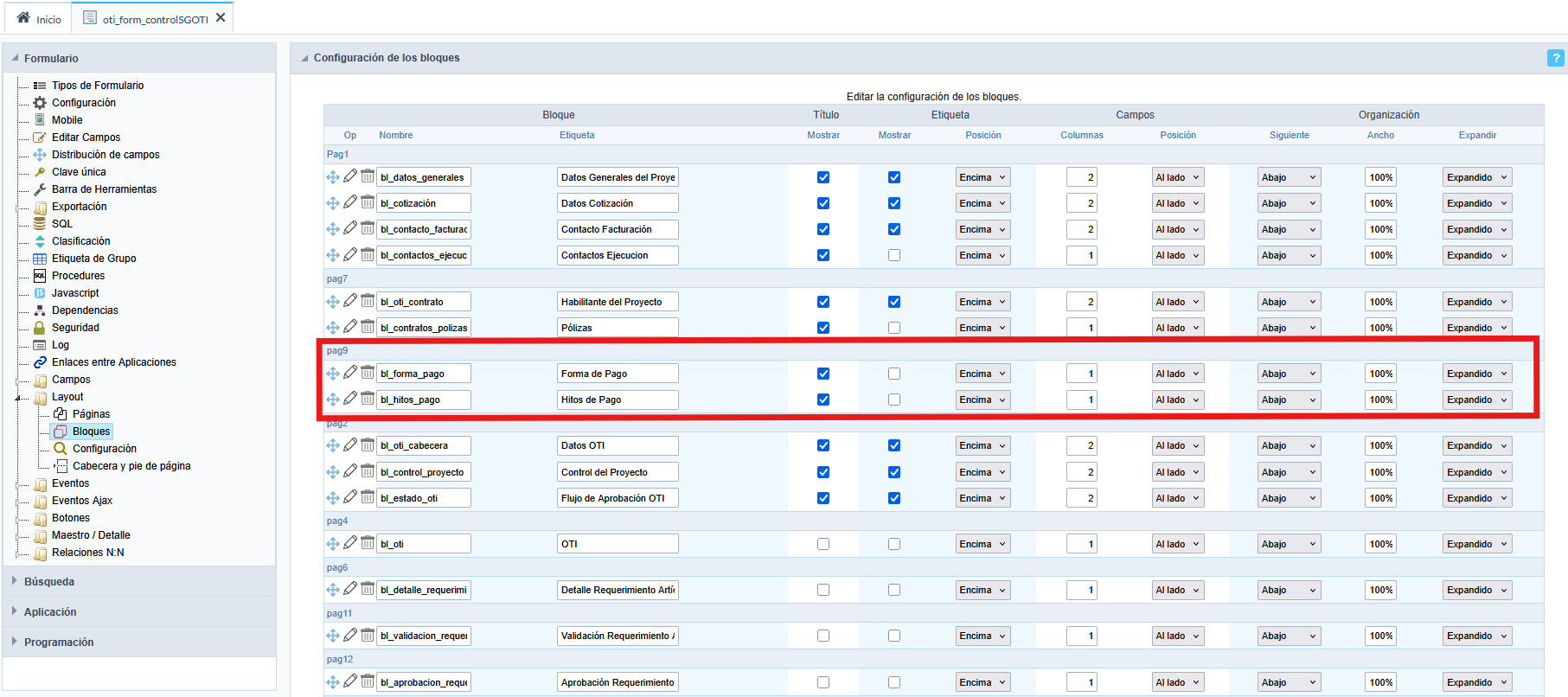Delete the bl_contacto_facturac block via trash icon
1568x697 pixels.
(x=368, y=228)
